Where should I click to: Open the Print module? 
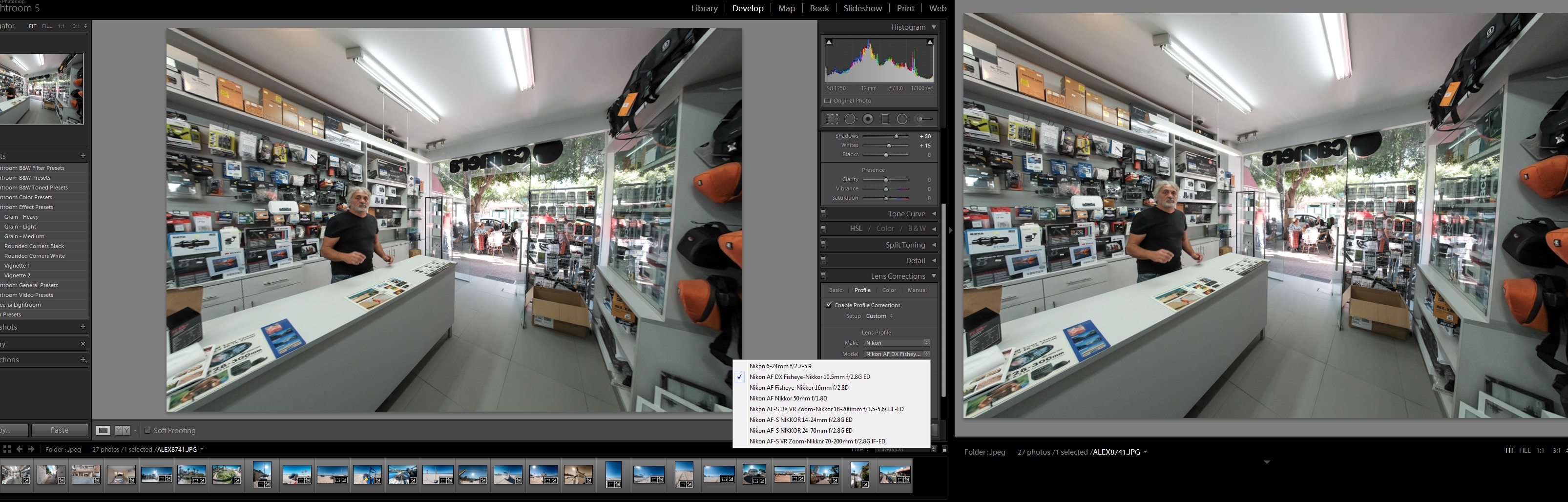click(905, 8)
